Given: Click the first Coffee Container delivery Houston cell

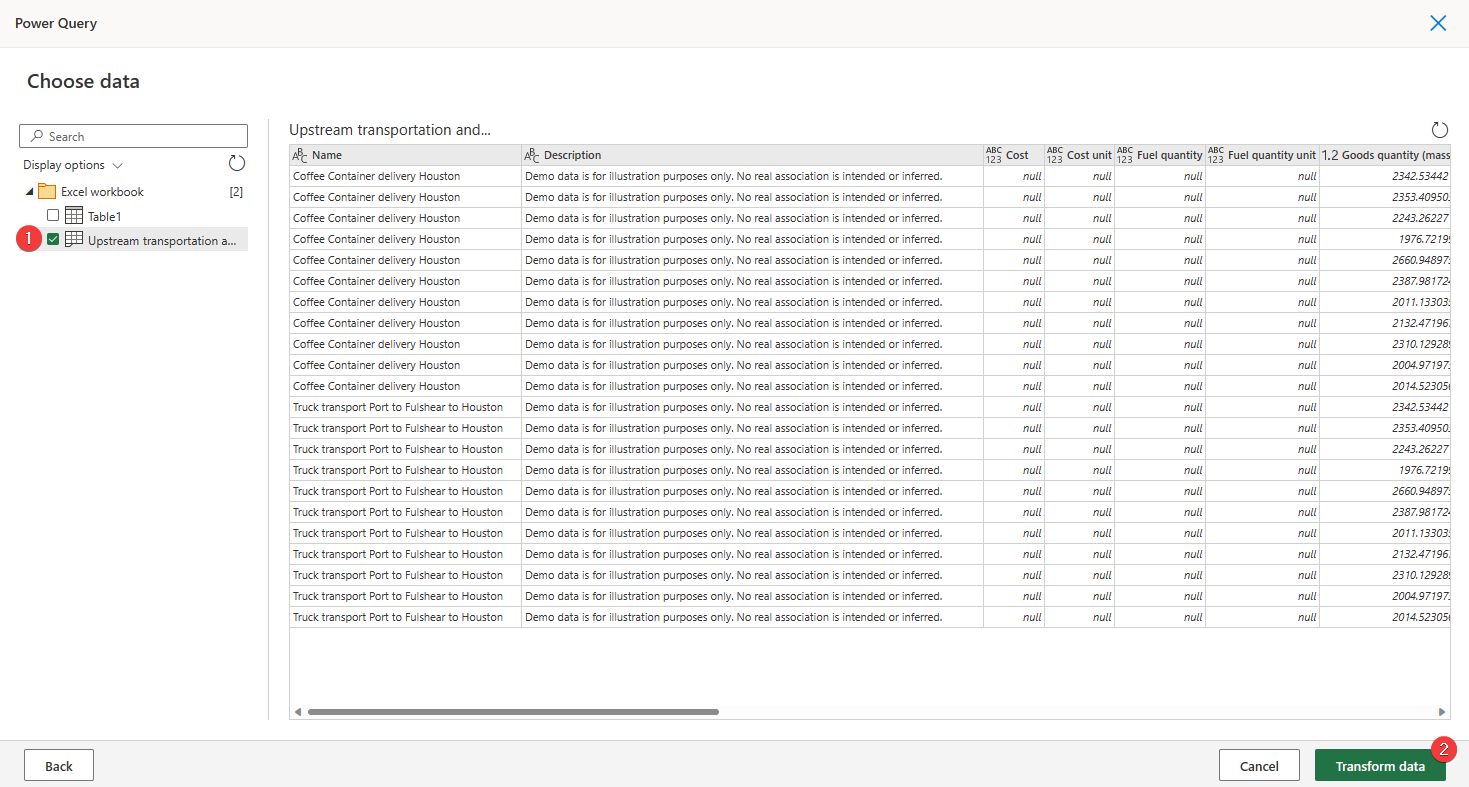Looking at the screenshot, I should click(405, 176).
